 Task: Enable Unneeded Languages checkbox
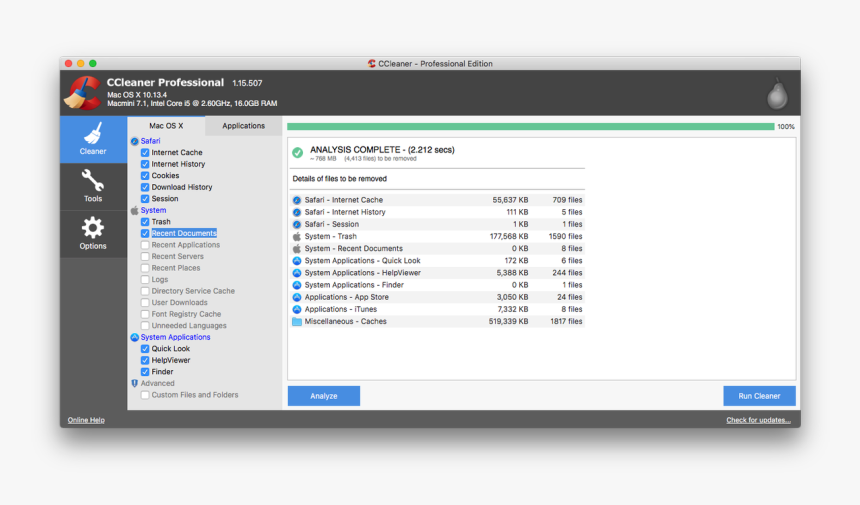[145, 326]
